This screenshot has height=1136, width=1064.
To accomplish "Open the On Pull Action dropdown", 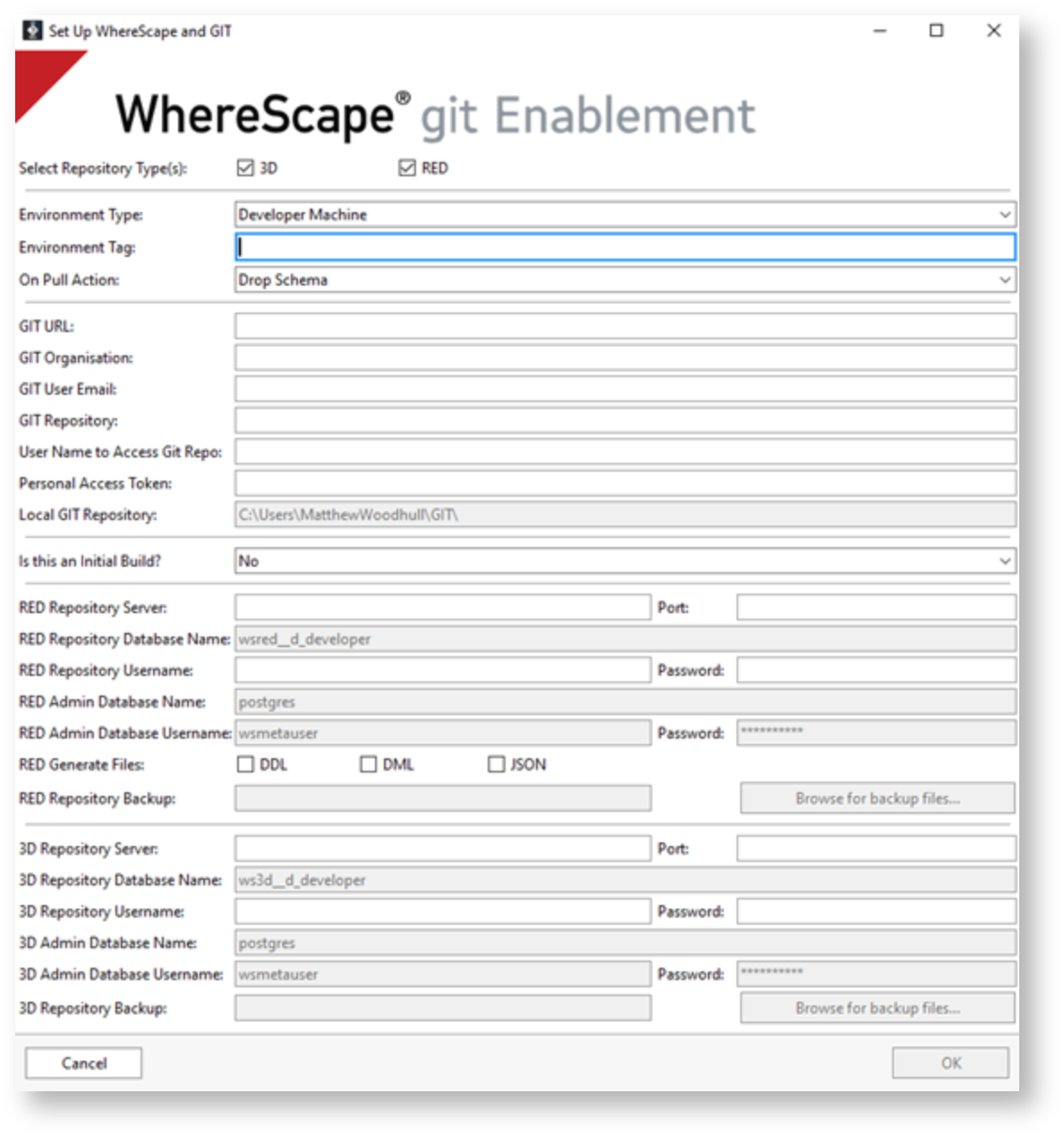I will coord(626,280).
